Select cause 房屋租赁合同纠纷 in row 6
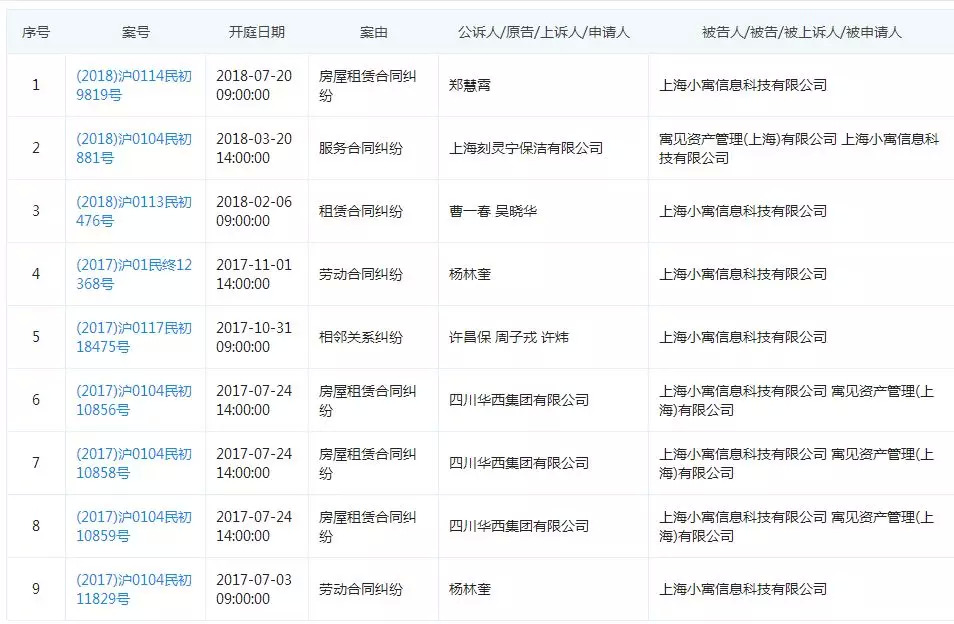The height and width of the screenshot is (624, 954). pos(367,400)
